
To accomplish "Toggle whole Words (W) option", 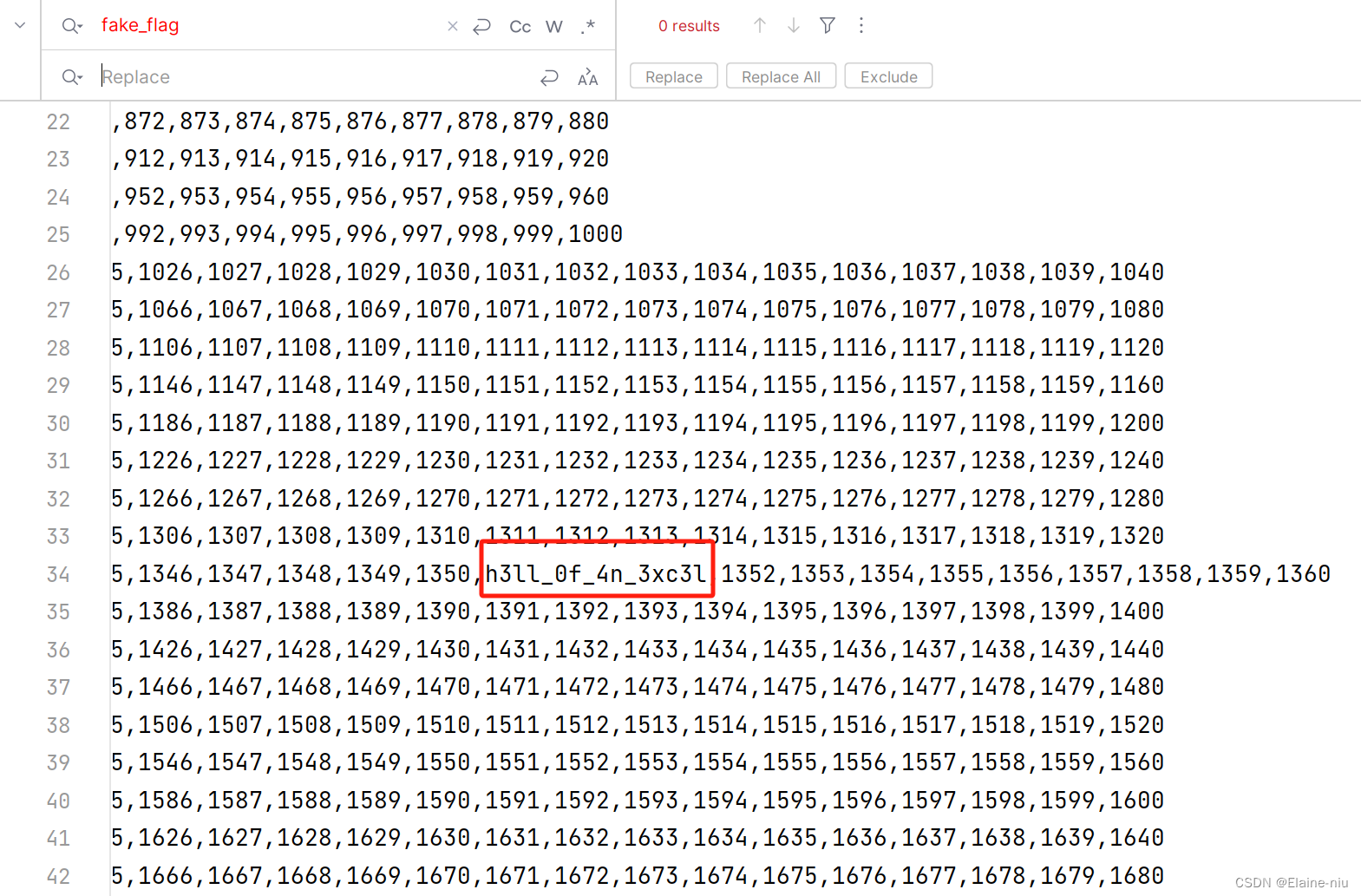I will [554, 26].
